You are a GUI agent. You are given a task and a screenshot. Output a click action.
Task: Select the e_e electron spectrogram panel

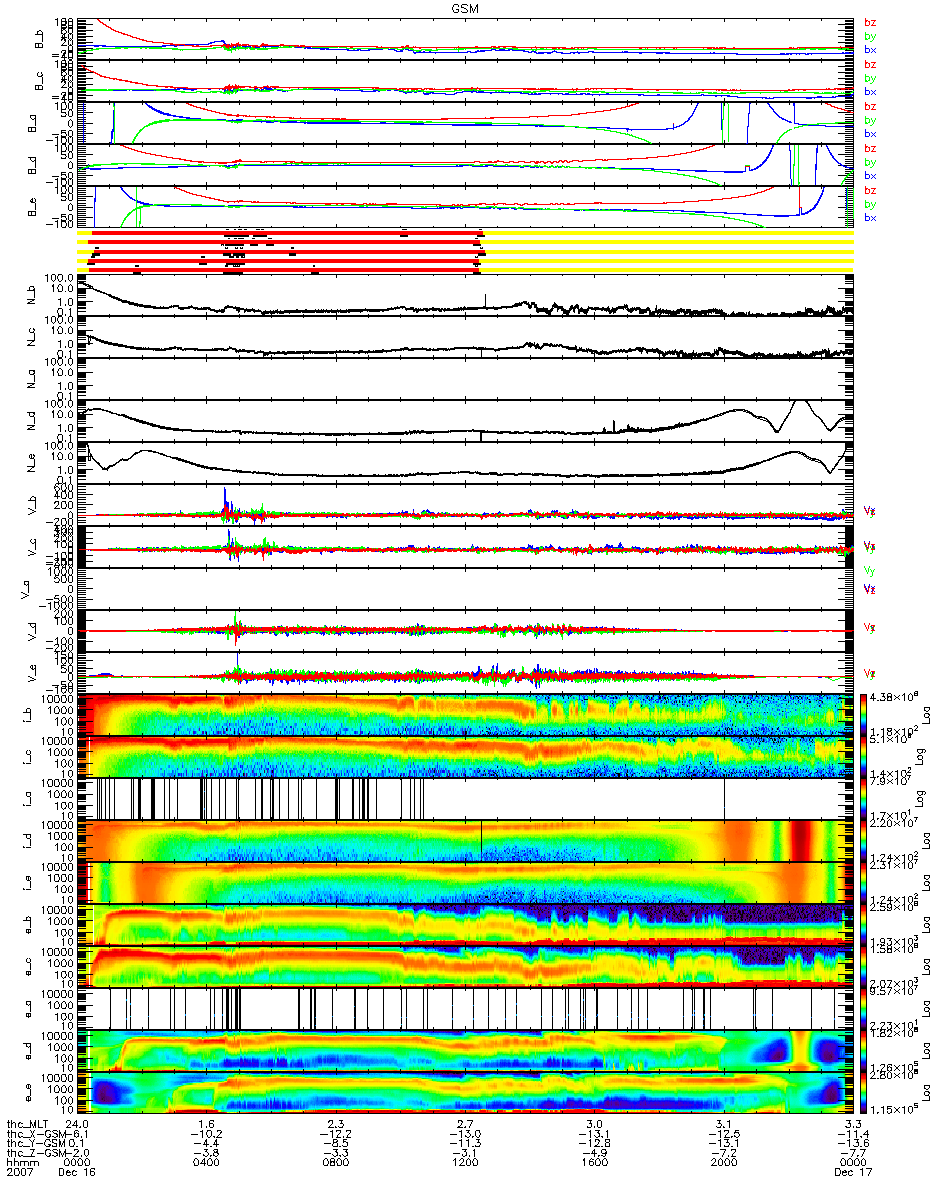[x=465, y=1092]
